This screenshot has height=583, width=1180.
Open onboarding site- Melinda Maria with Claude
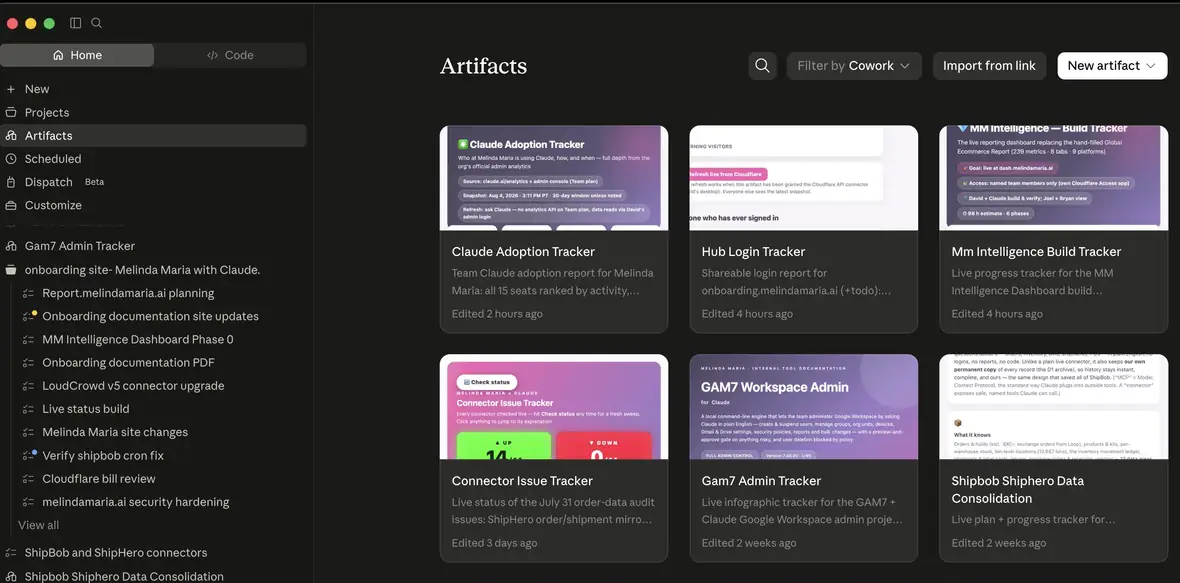[154, 269]
